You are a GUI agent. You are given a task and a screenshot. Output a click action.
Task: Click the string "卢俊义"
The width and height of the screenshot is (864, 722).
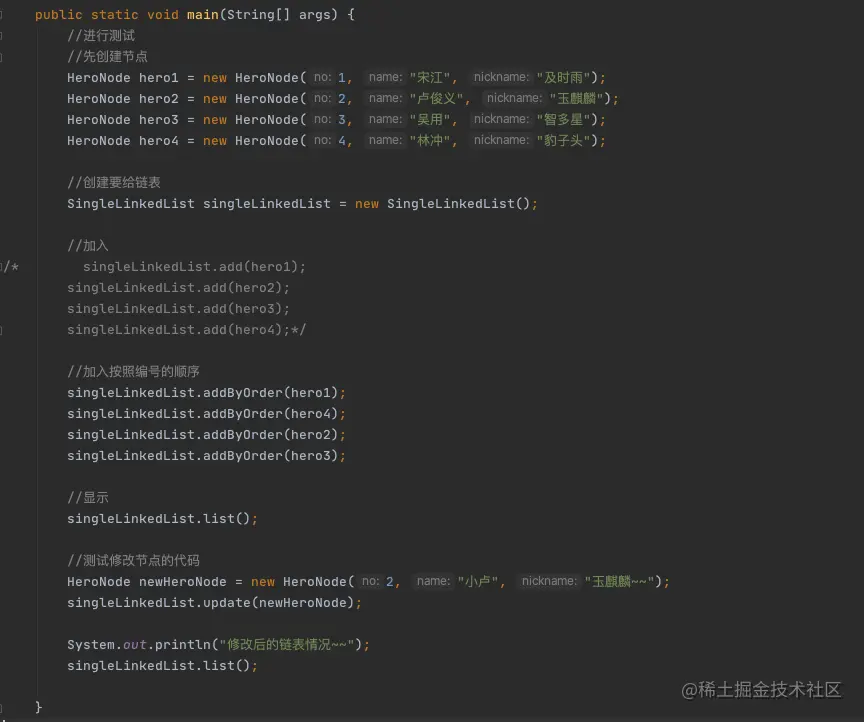436,99
